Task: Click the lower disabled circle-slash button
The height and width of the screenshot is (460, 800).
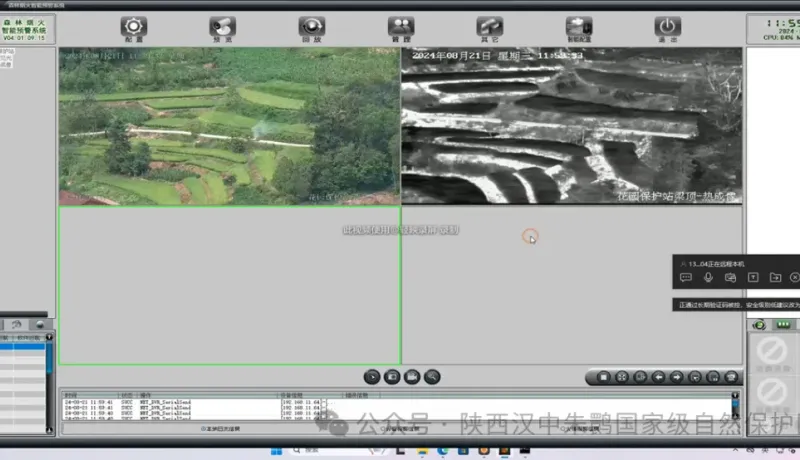Action: tap(772, 393)
